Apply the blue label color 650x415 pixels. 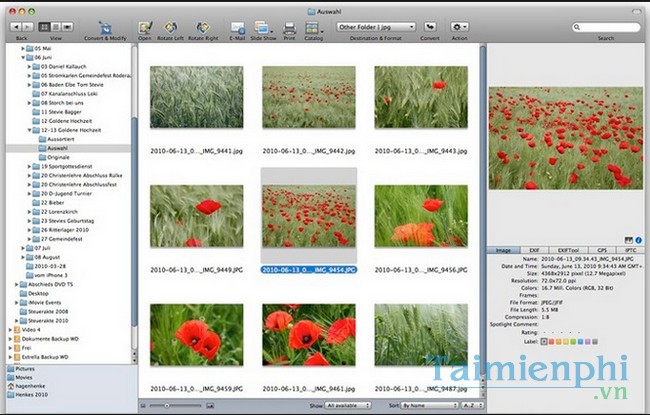[x=580, y=342]
